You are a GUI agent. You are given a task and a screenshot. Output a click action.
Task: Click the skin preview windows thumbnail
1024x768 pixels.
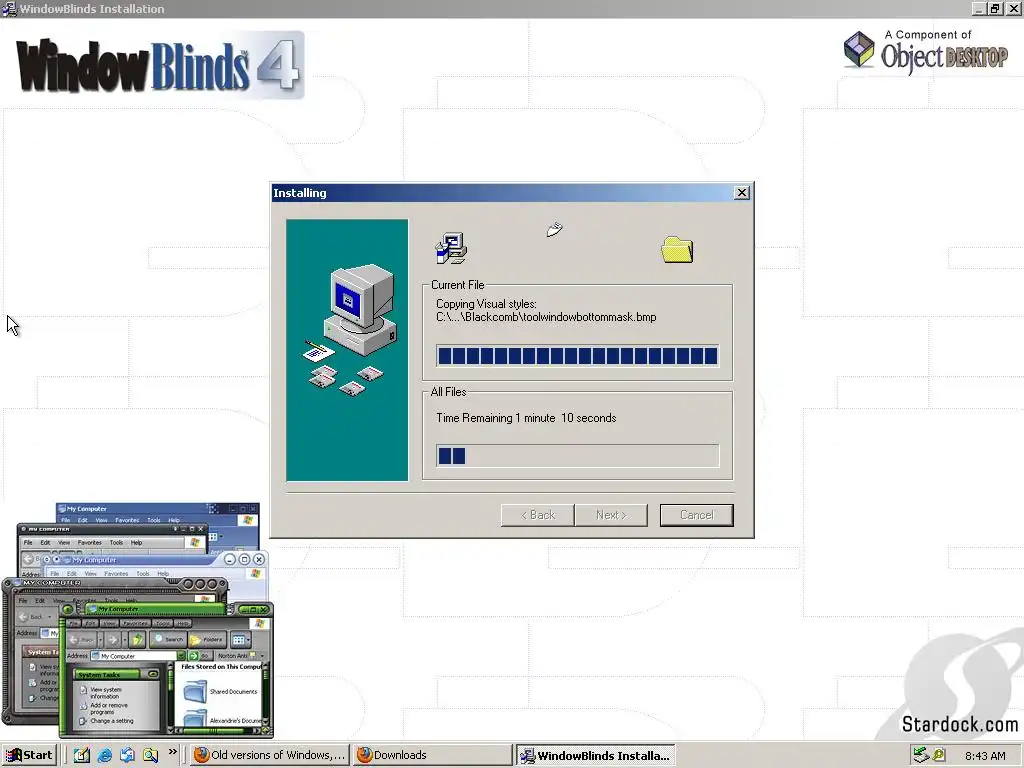[x=137, y=620]
